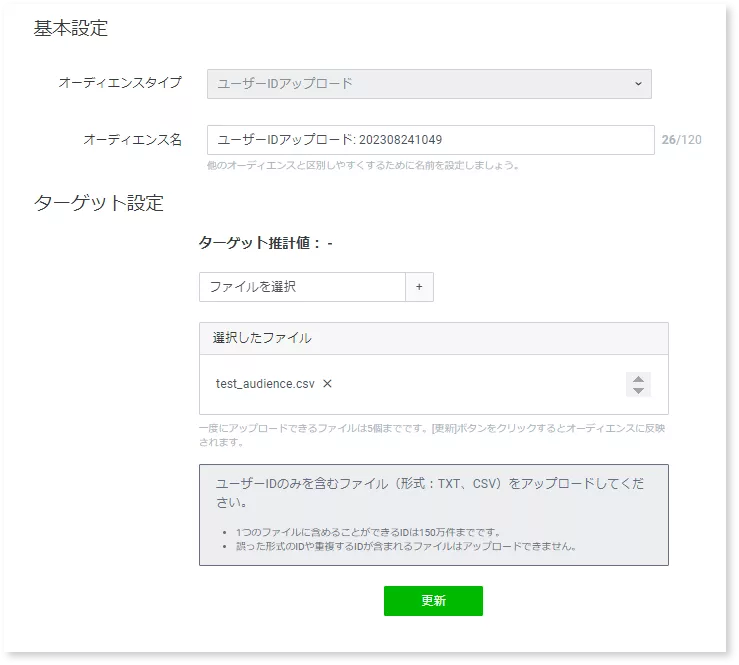Click the 5-file upload limit hint text
The height and width of the screenshot is (665, 739).
tap(433, 434)
